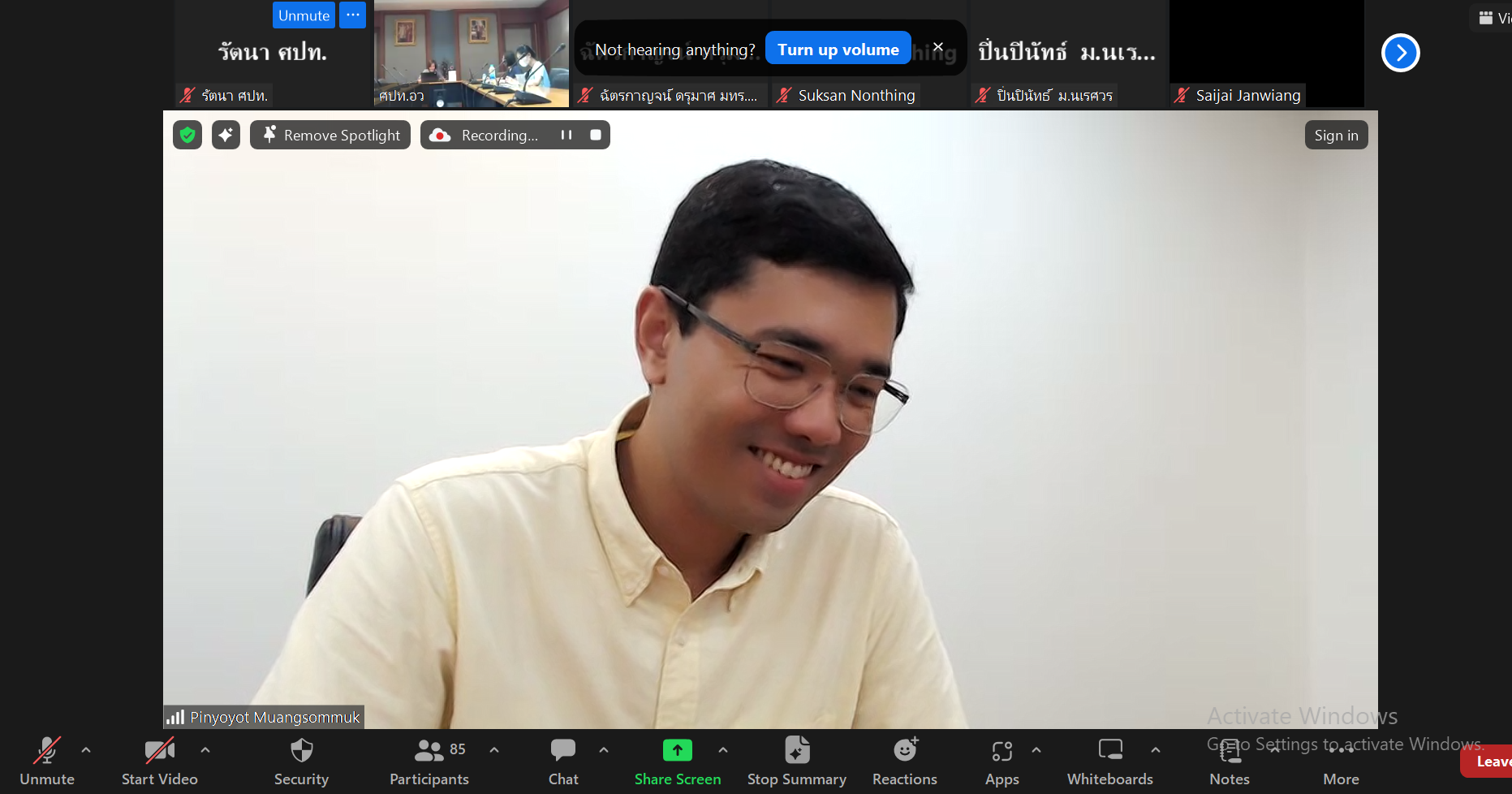Stop the cloud recording

tap(596, 135)
